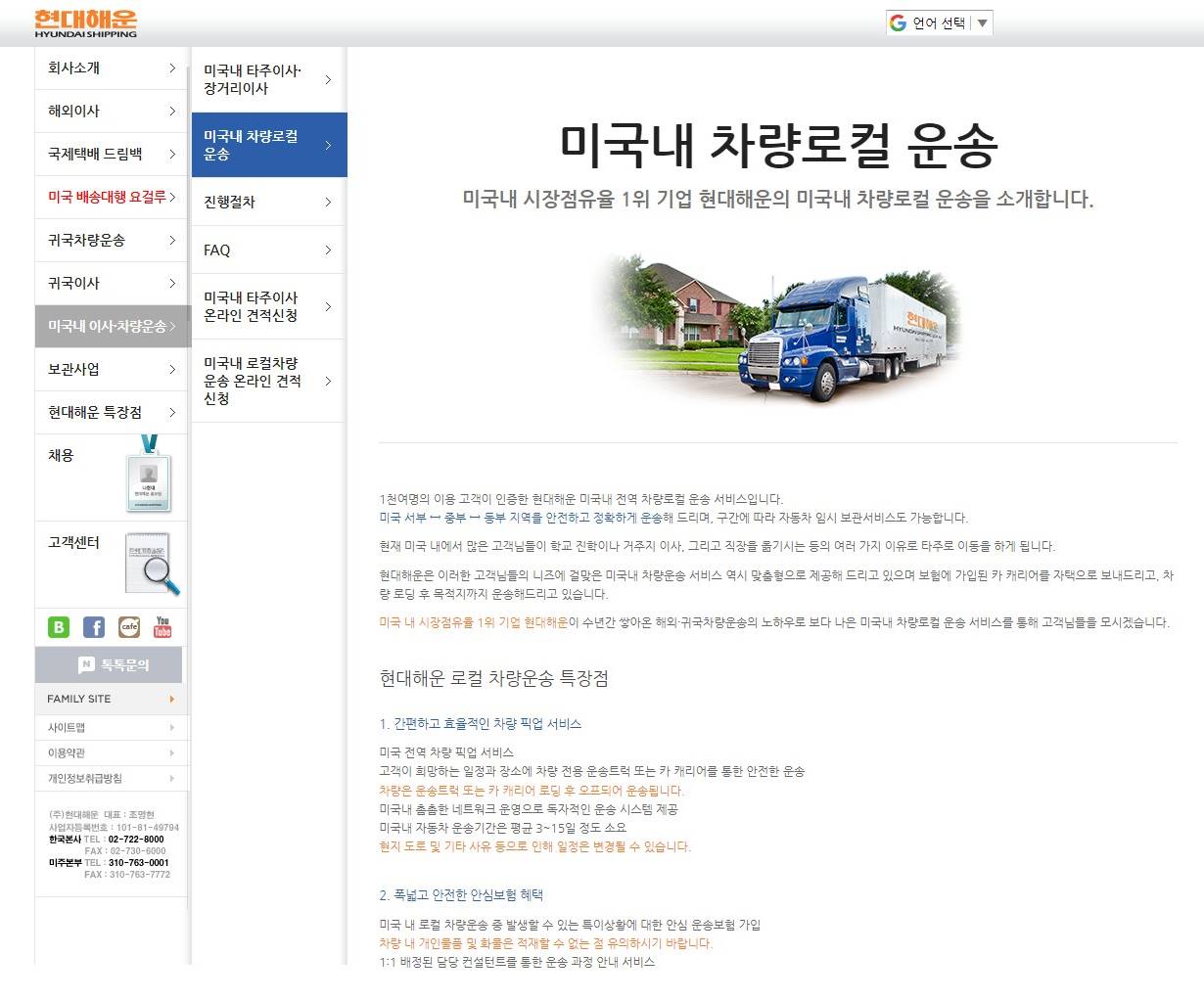Click chevron next to 회사소개

[x=172, y=68]
